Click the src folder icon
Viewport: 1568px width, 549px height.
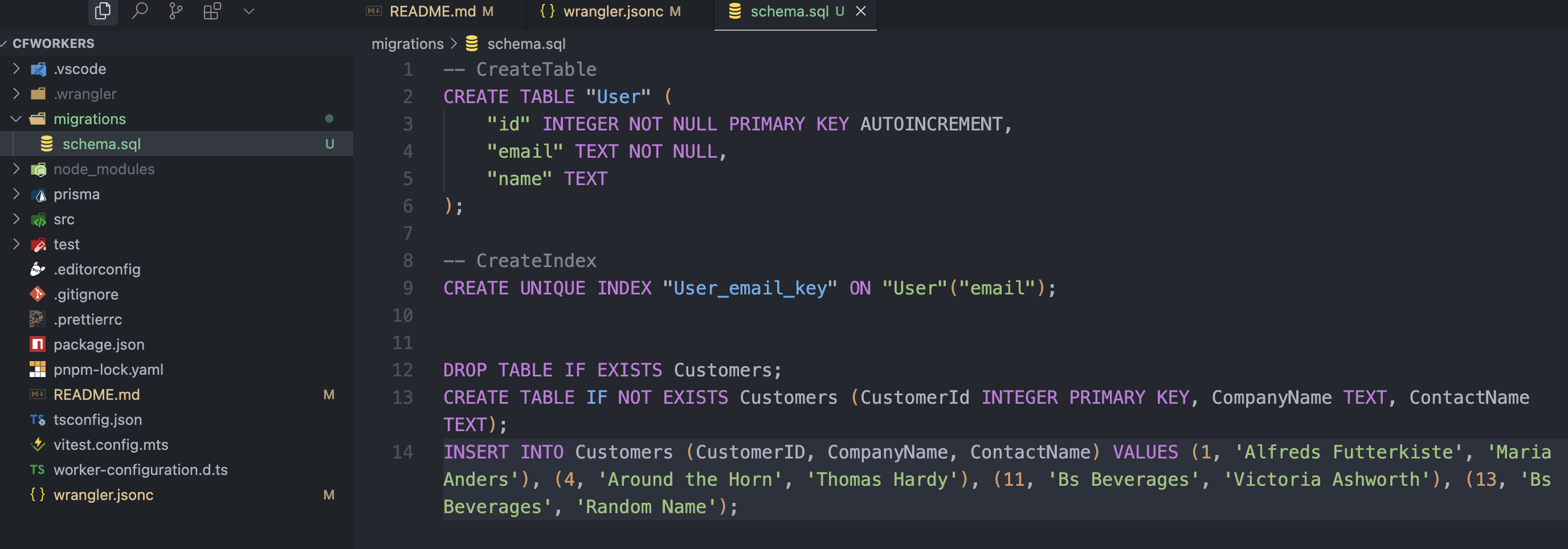pos(38,220)
